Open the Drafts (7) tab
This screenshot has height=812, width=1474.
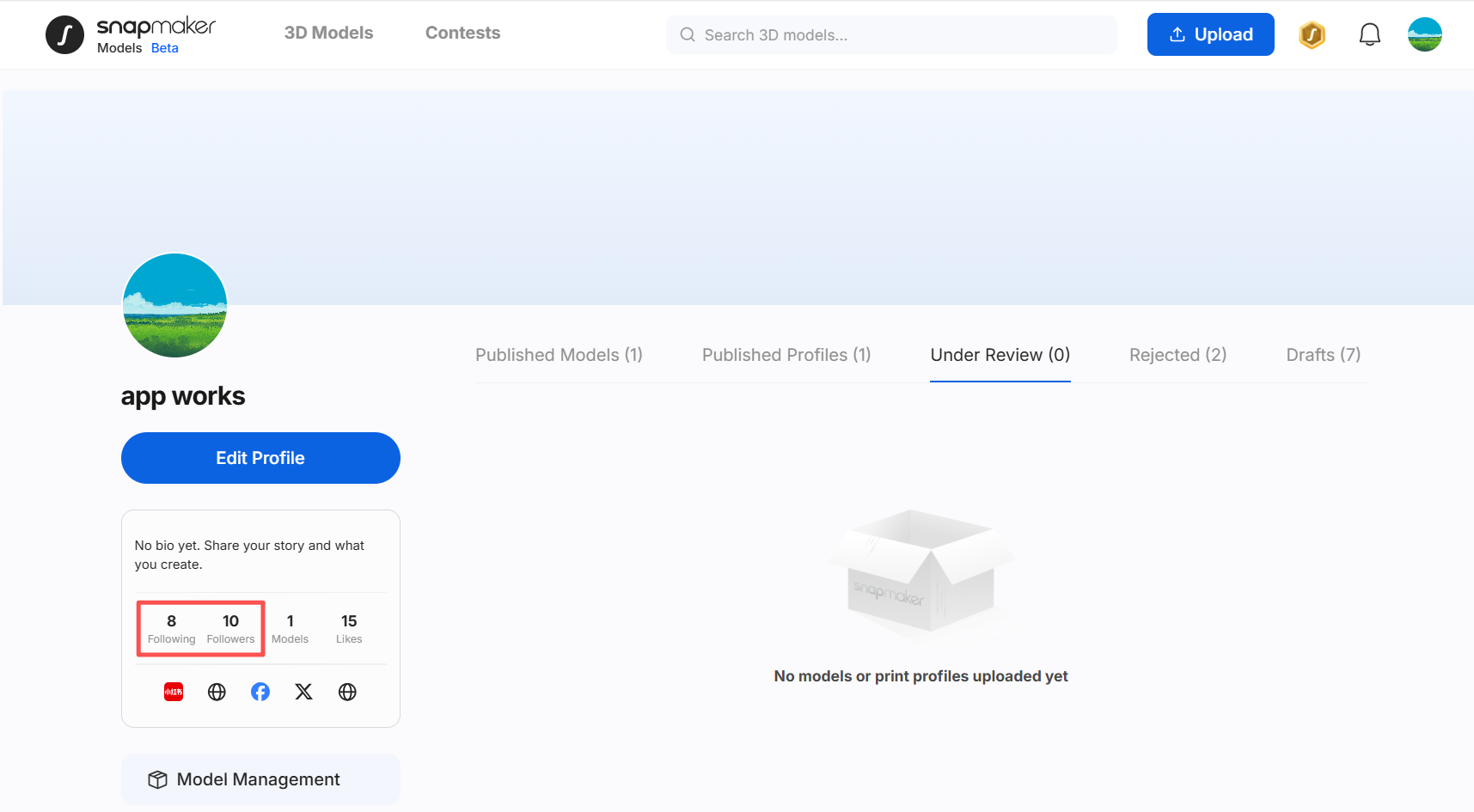[x=1323, y=355]
